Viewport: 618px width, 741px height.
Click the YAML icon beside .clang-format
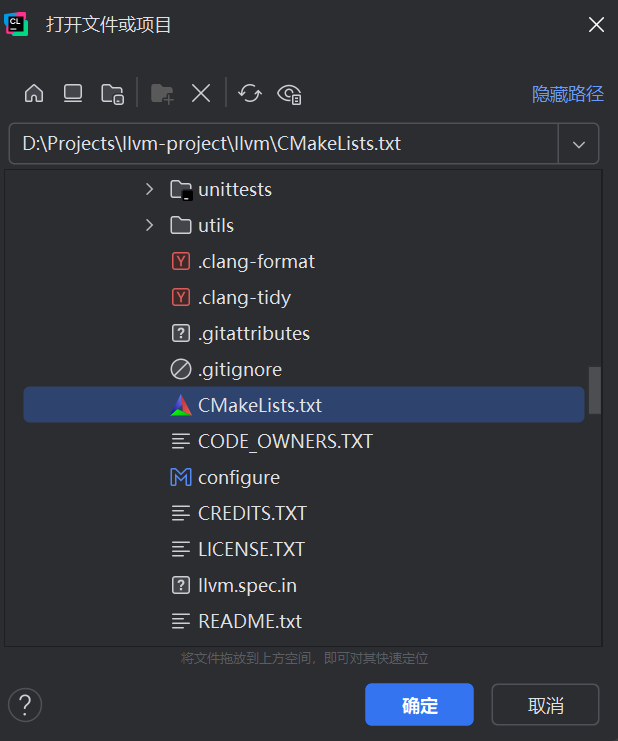180,261
